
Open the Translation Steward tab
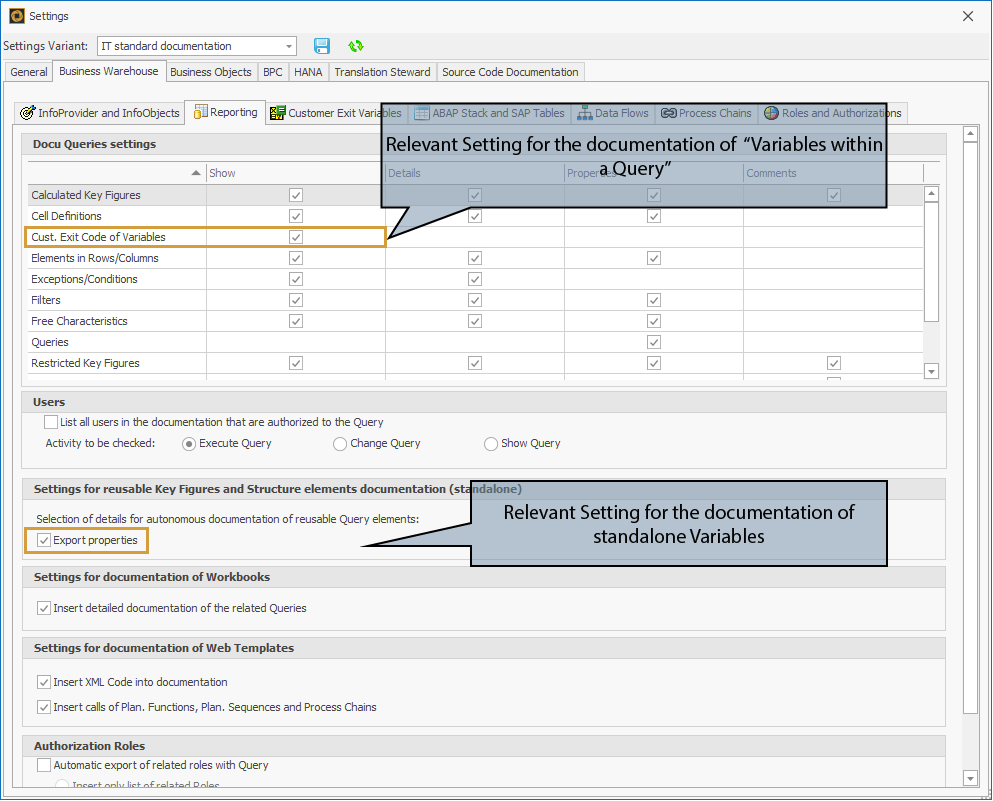[383, 71]
